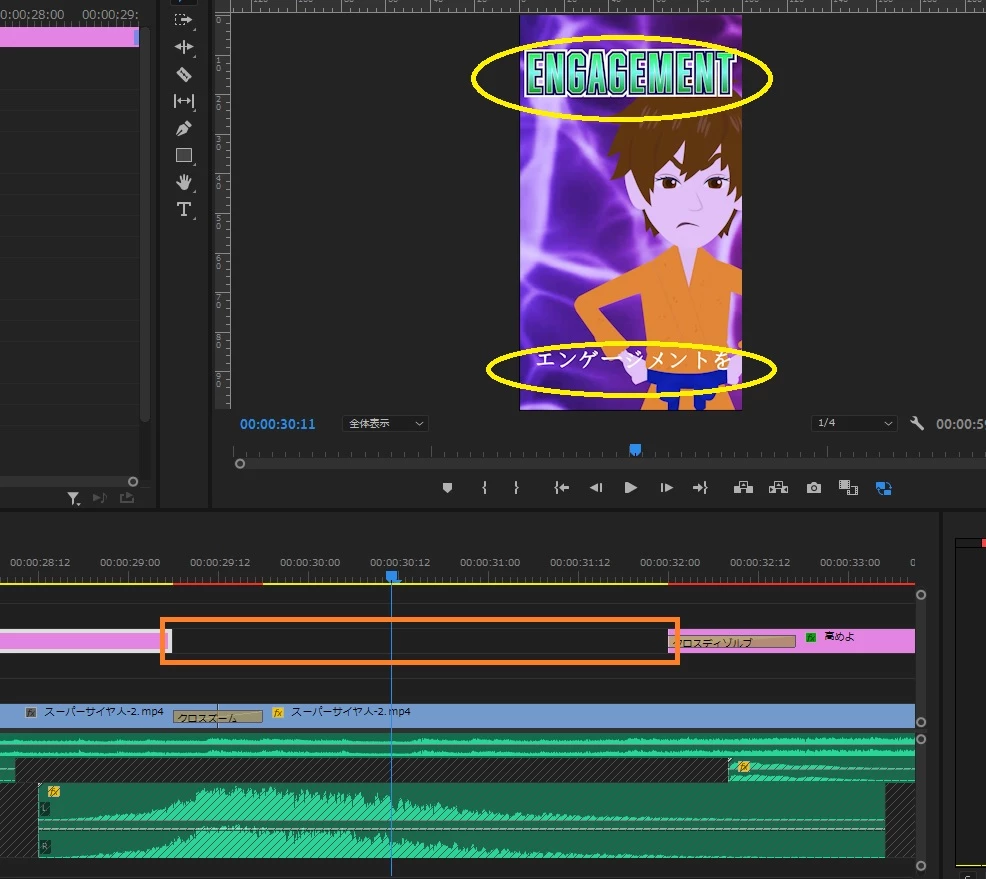
Task: Click the fx badge on bottom audio clip
Action: click(54, 792)
